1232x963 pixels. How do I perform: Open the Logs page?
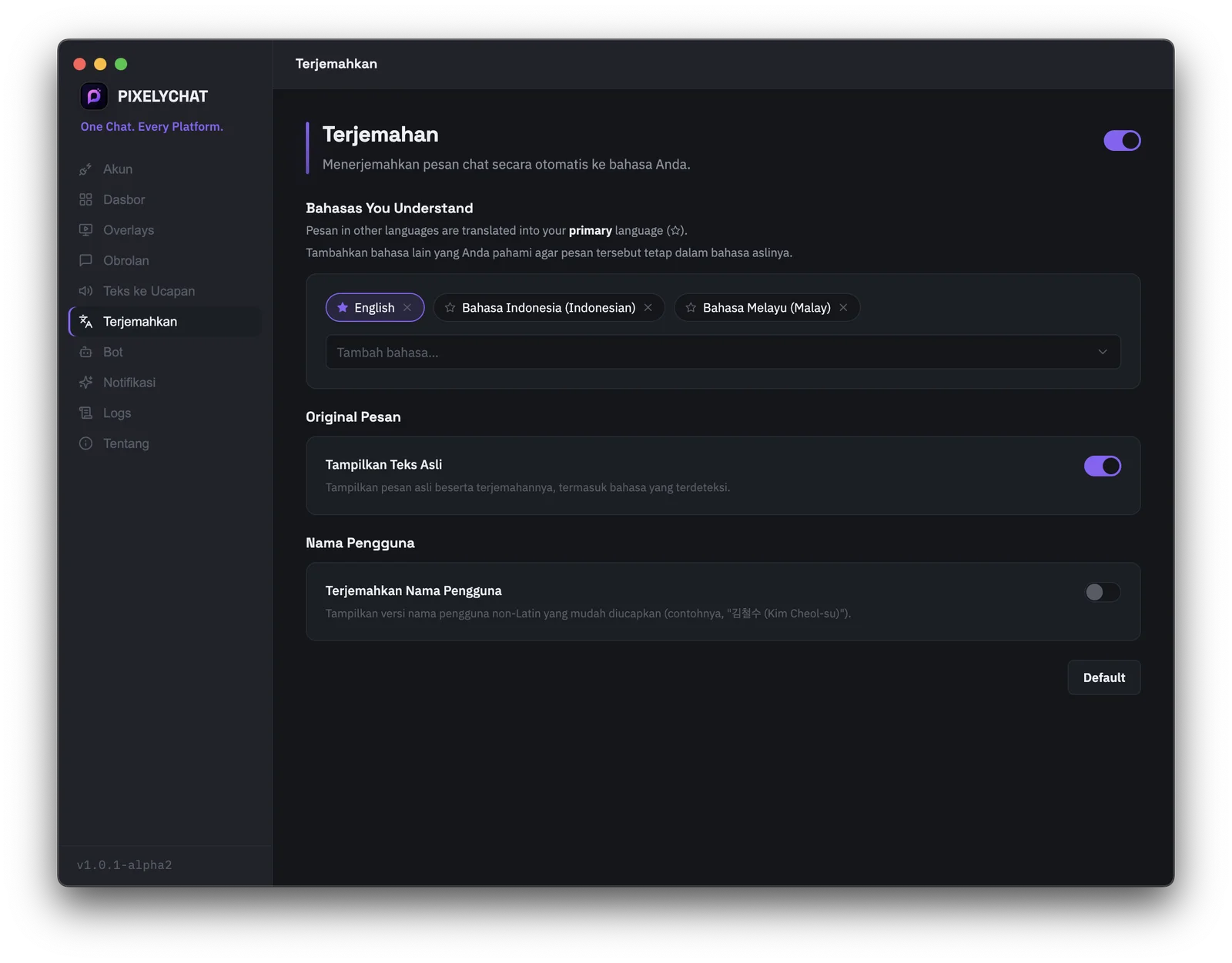[x=165, y=413]
